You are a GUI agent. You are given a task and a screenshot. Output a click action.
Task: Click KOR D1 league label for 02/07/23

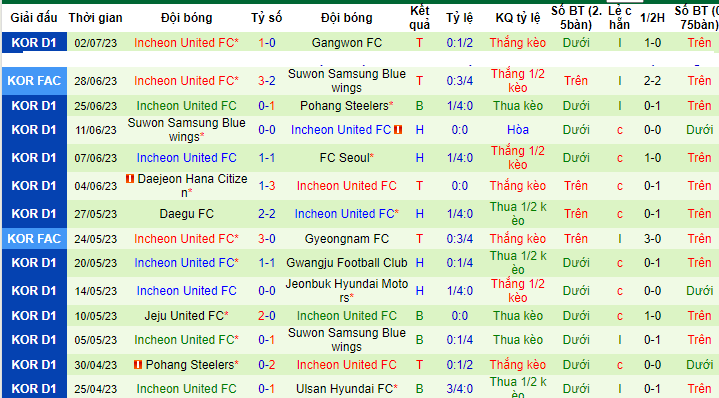34,42
